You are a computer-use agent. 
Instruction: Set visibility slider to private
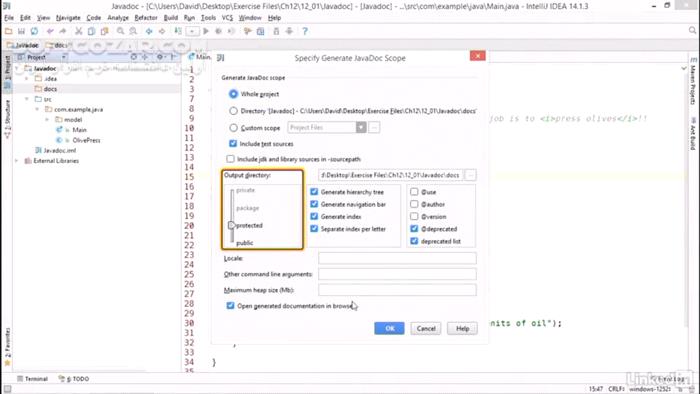[x=245, y=190]
